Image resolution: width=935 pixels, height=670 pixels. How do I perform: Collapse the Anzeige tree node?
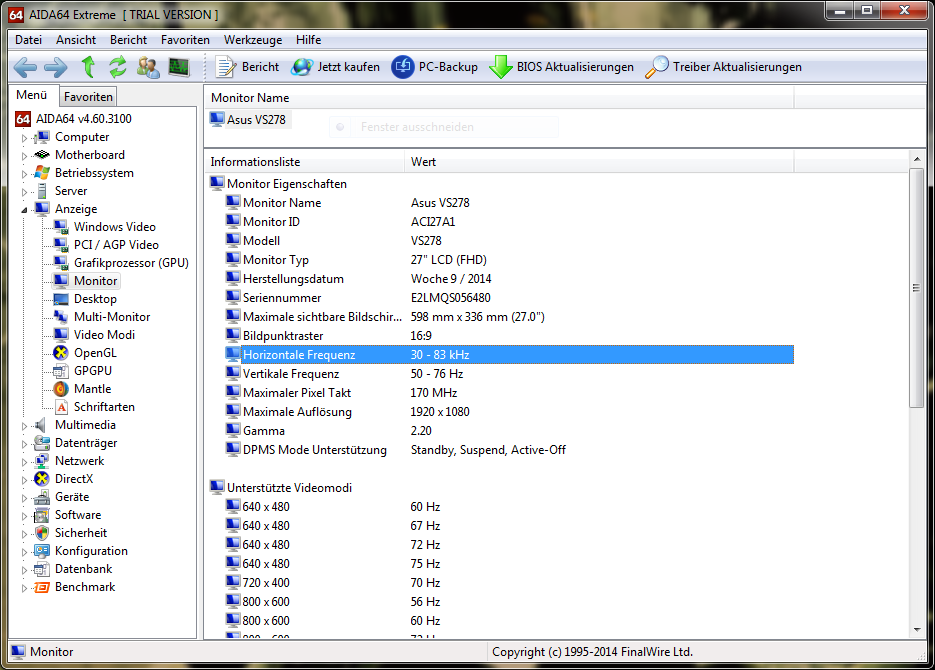tap(24, 210)
